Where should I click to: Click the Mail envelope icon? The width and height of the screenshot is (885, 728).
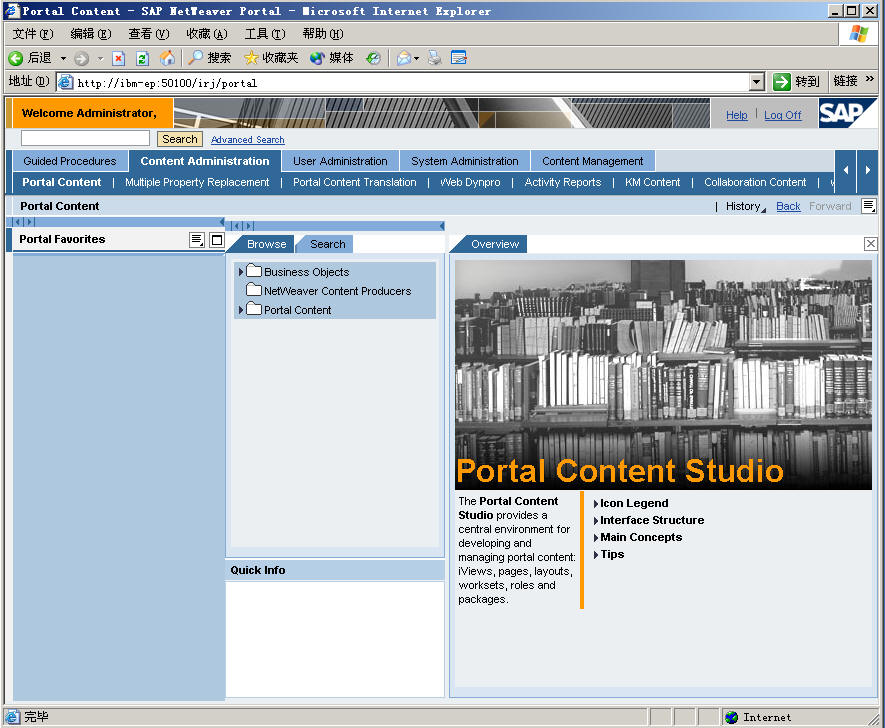[x=404, y=58]
